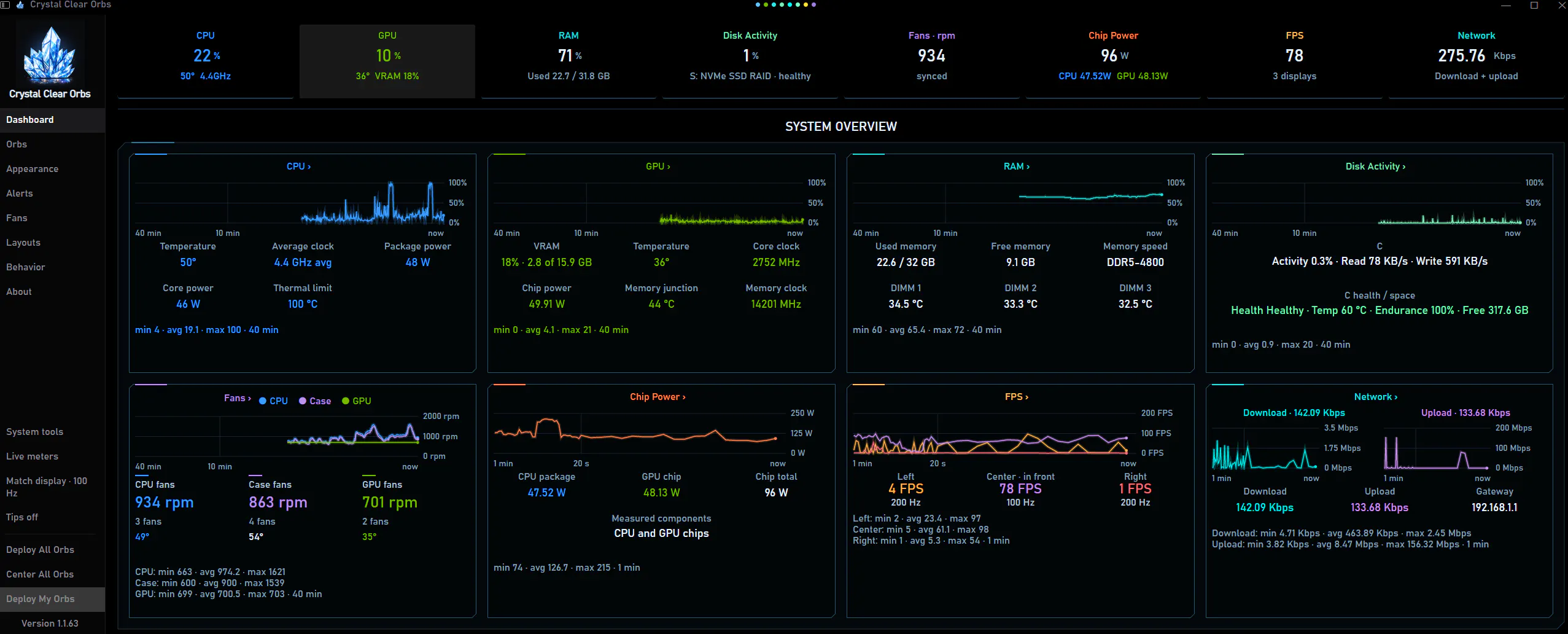Viewport: 1568px width, 634px height.
Task: Open the Behavior sidebar page
Action: [x=52, y=267]
